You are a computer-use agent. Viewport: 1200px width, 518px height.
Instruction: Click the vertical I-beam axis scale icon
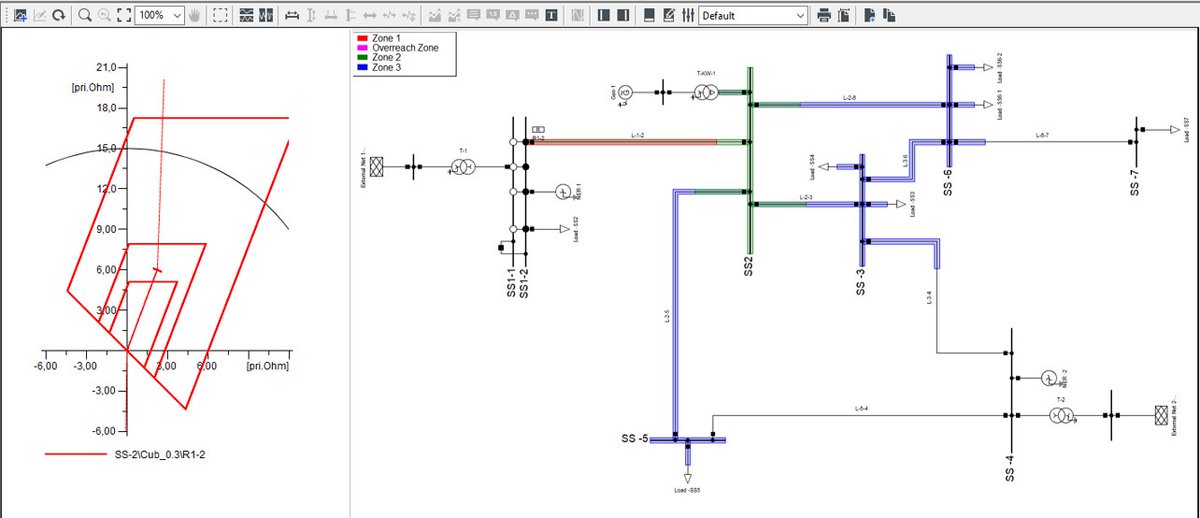311,15
